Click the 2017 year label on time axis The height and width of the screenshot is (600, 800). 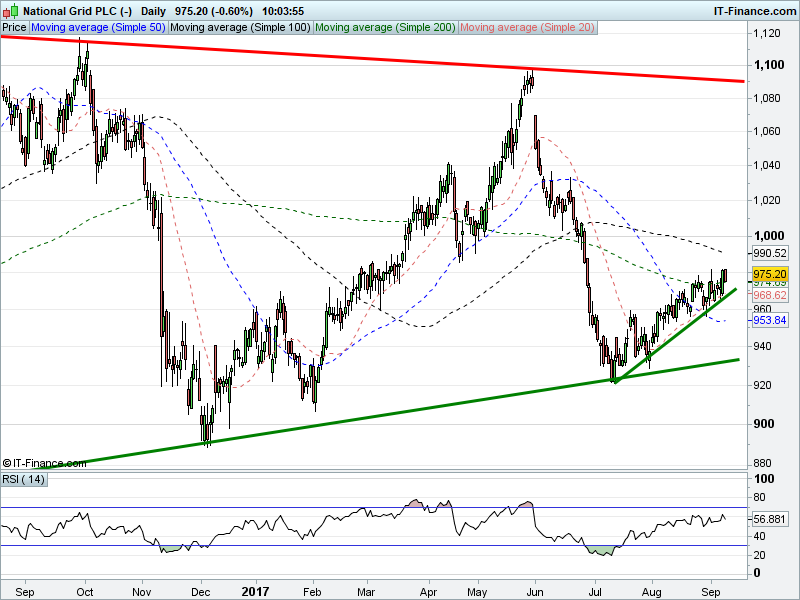click(x=255, y=592)
